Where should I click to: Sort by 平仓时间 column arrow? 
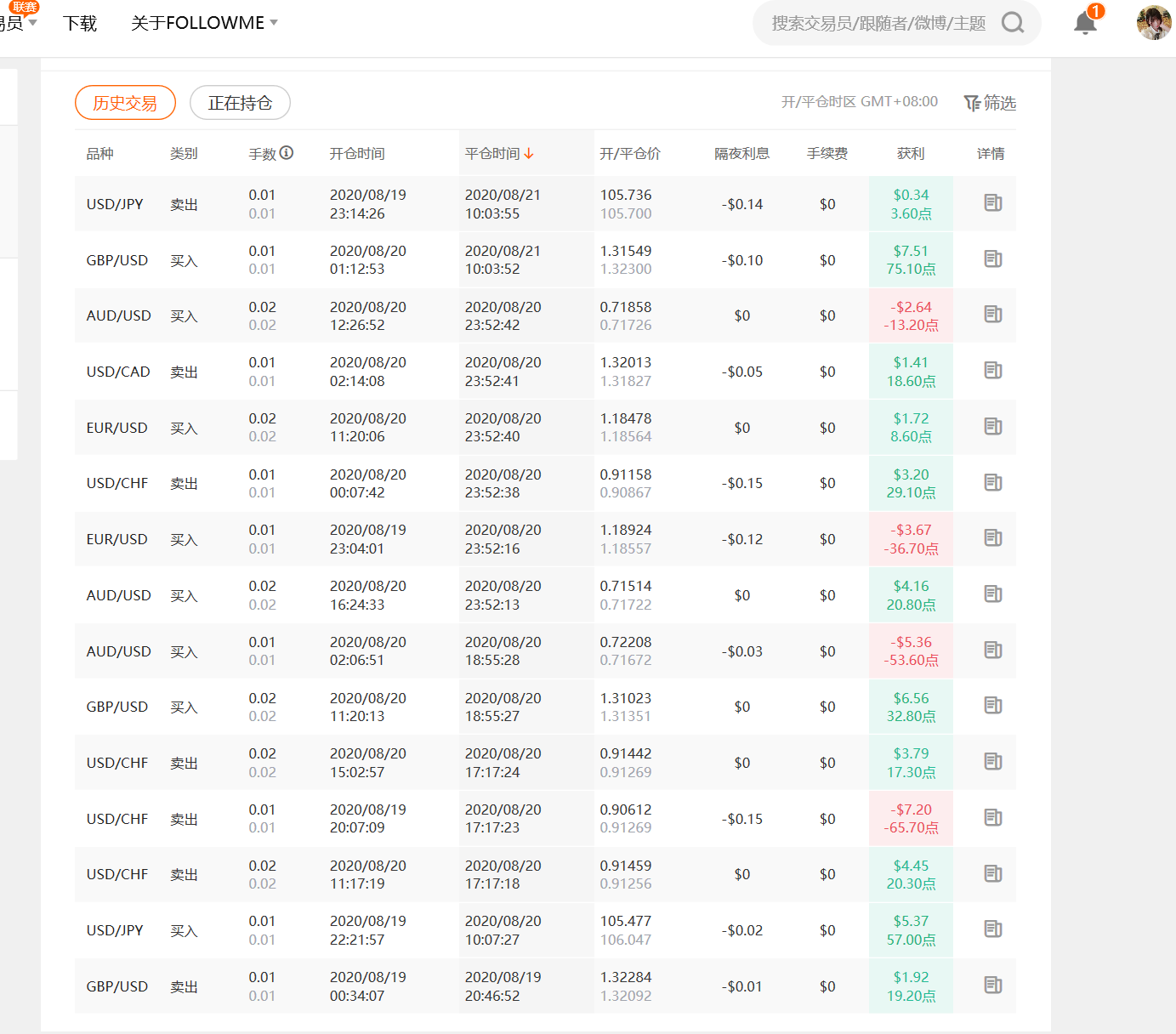point(529,154)
